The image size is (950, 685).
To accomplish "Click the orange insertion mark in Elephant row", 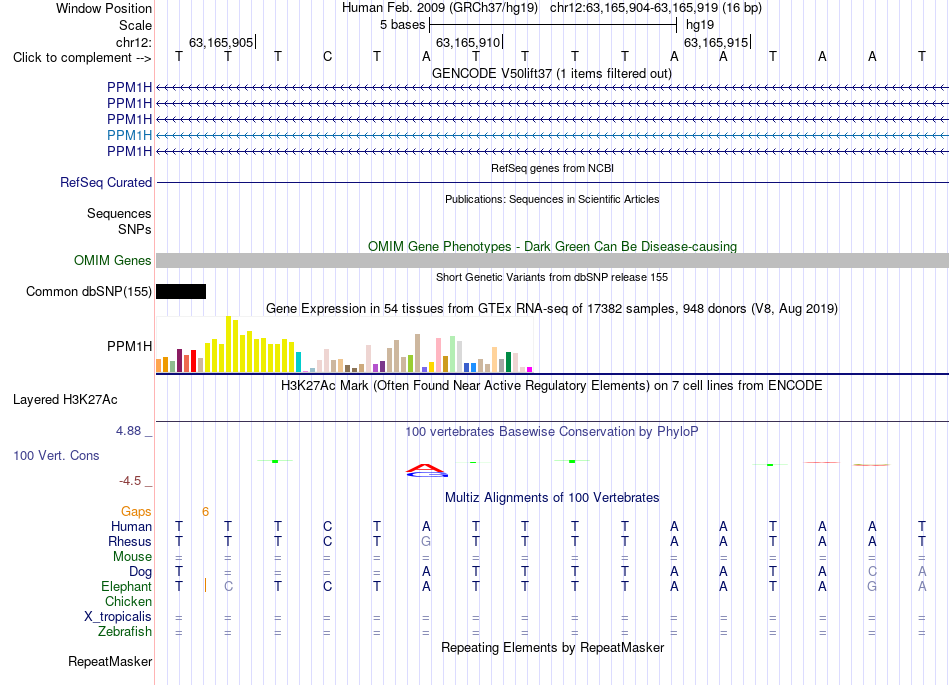I will pos(205,585).
